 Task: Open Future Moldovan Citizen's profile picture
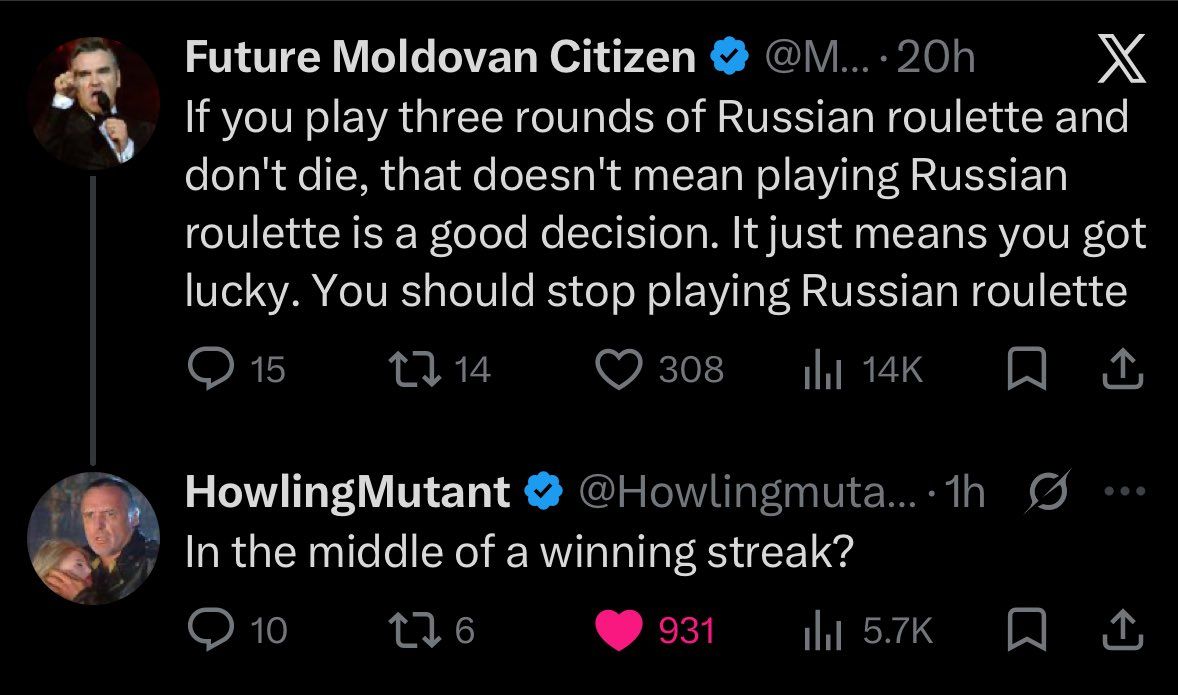(92, 103)
